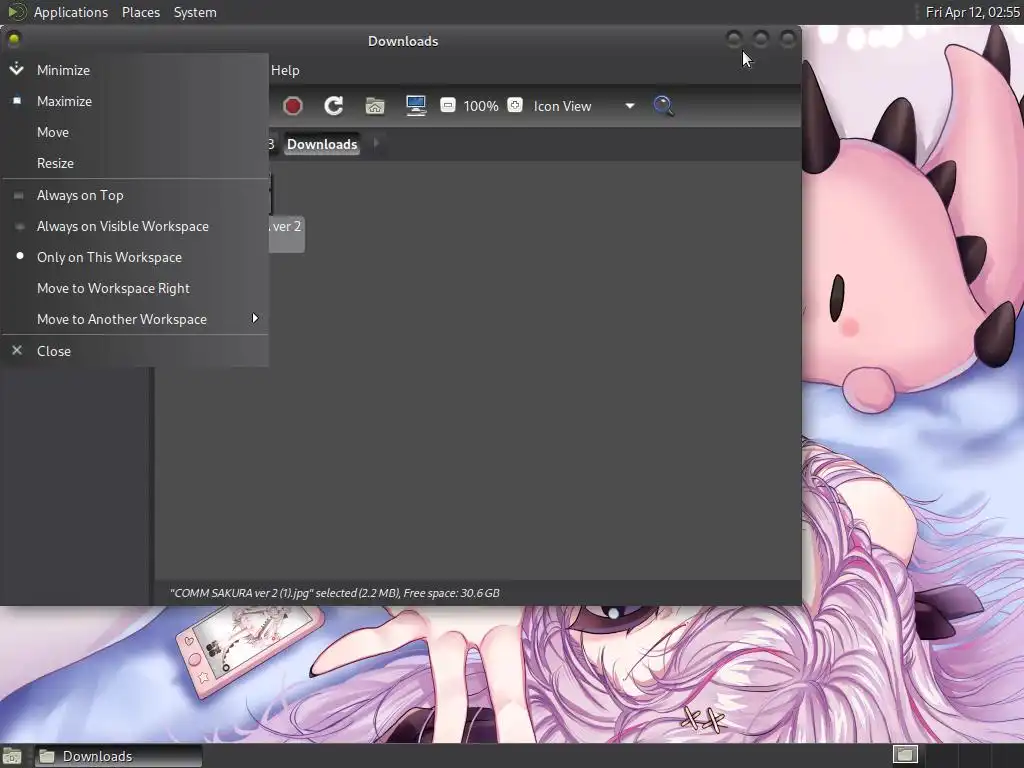
Task: Open the Applications menu
Action: tap(71, 12)
